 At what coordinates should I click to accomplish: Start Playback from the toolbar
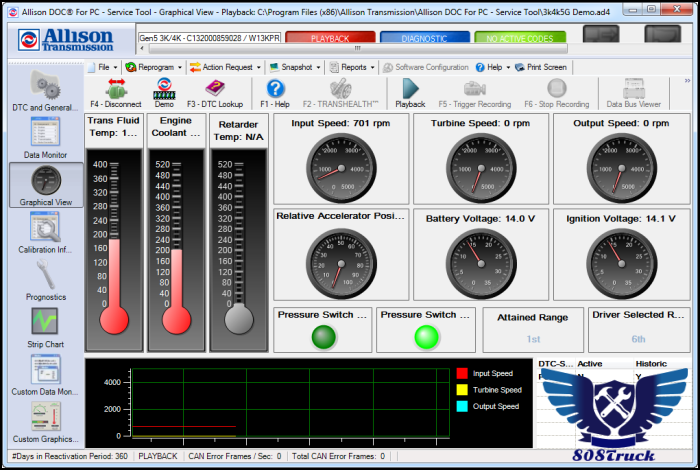pyautogui.click(x=410, y=88)
